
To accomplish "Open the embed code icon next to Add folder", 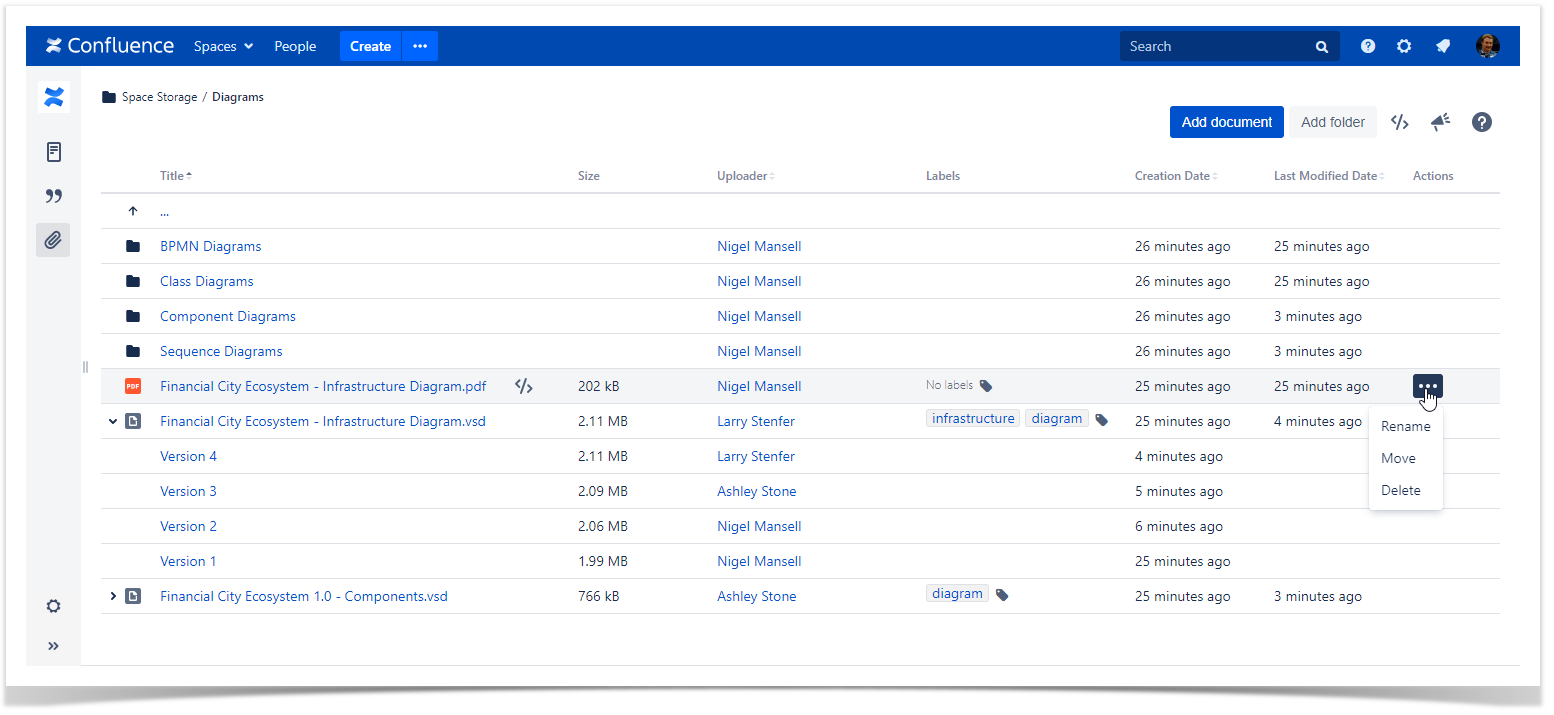I will coord(1399,121).
